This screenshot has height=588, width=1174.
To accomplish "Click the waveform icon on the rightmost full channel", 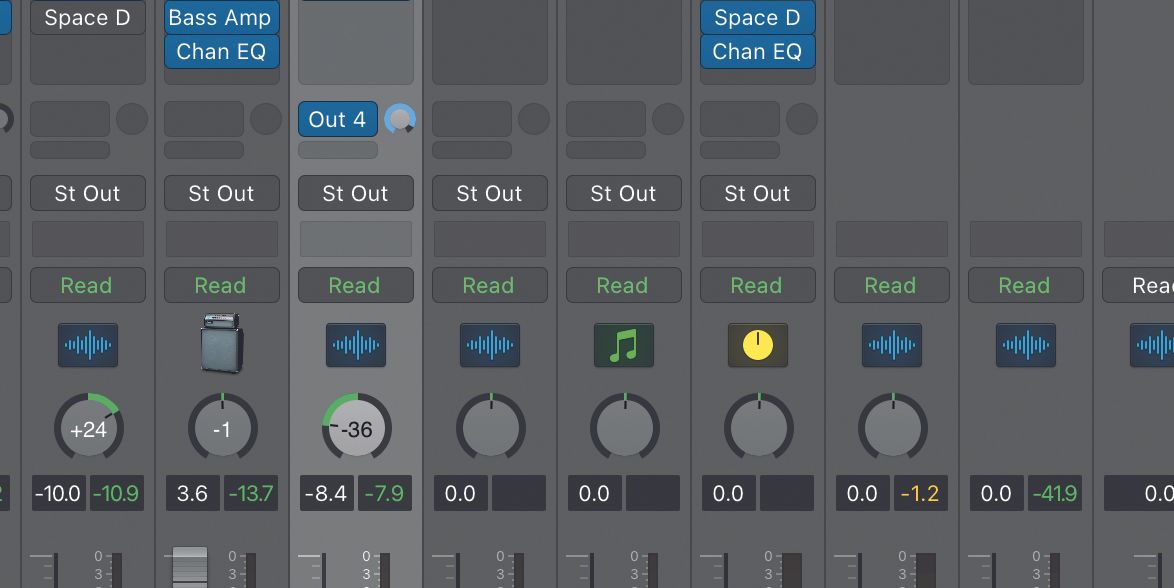I will click(1025, 345).
